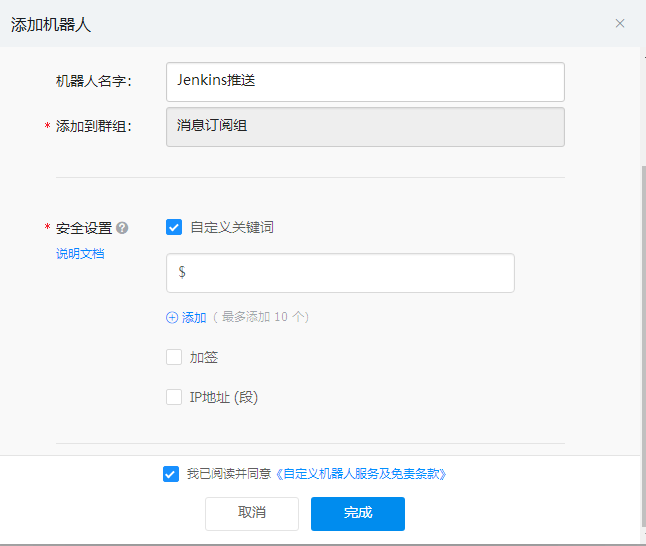Close the 添加机器人 dialog with X
The height and width of the screenshot is (546, 646).
620,23
